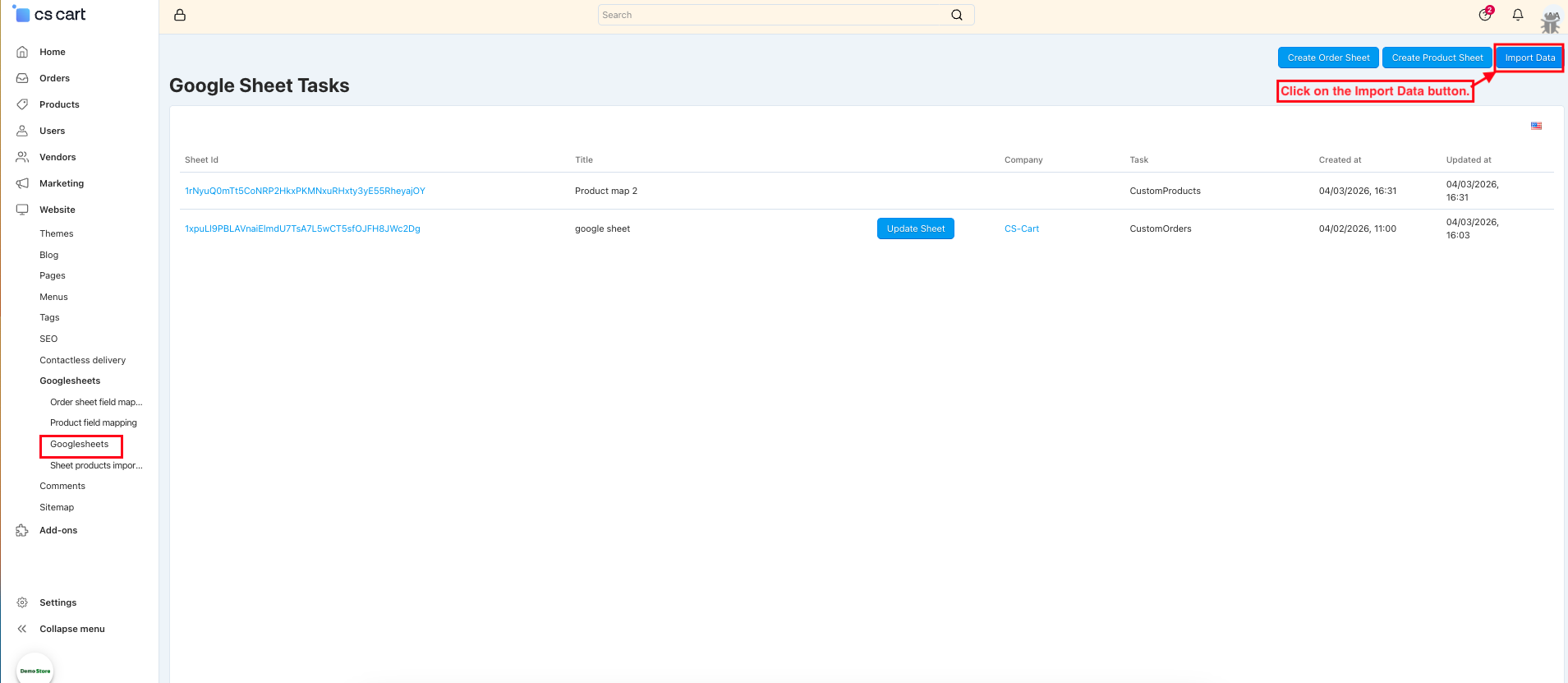Screen dimensions: 1568x683
Task: Go to Comments submenu
Action: [62, 486]
